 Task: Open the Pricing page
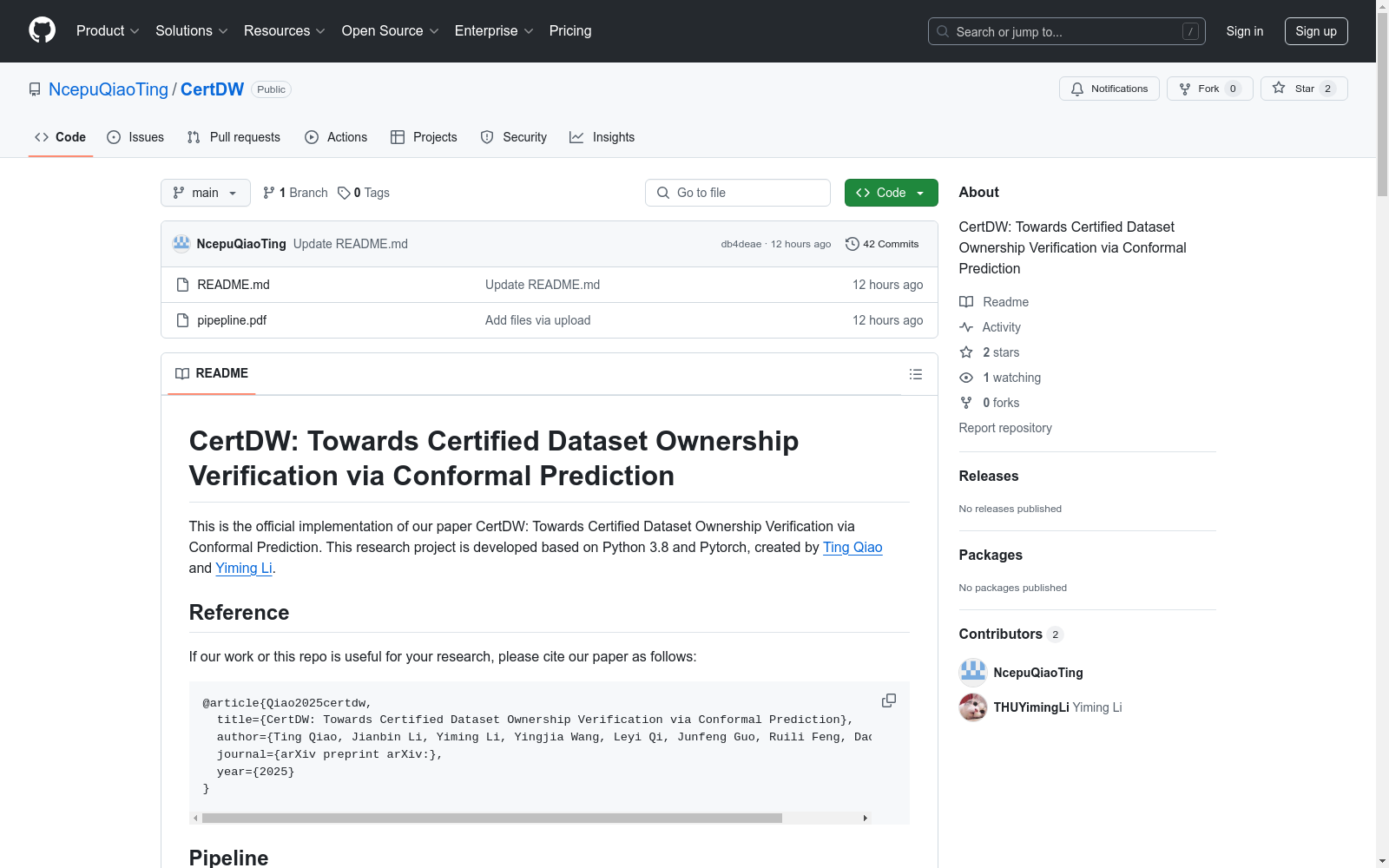point(570,30)
